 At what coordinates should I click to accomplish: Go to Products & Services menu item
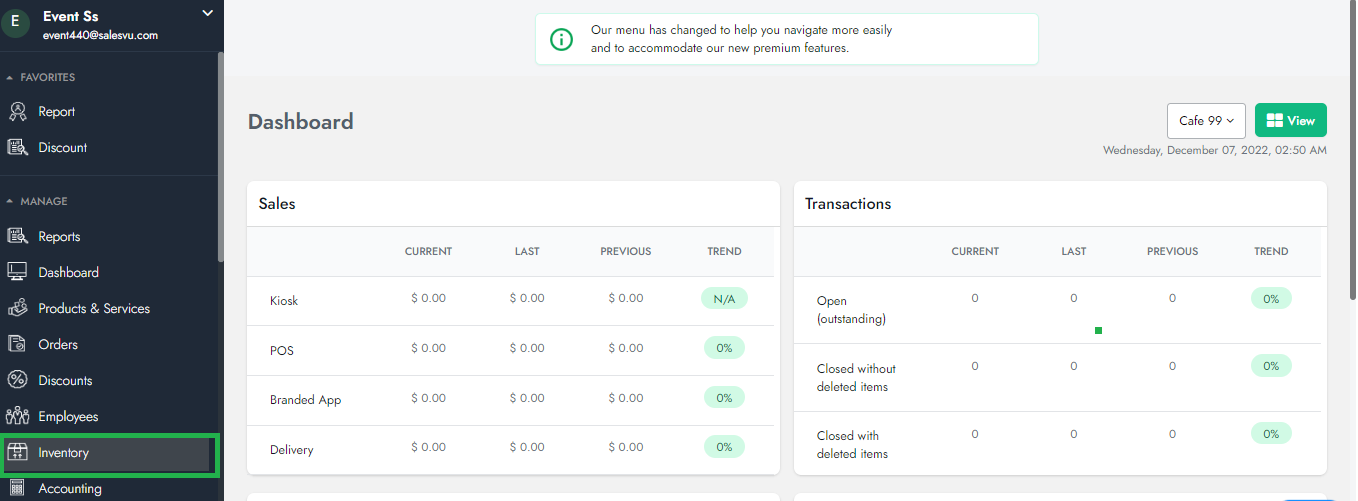click(x=94, y=309)
